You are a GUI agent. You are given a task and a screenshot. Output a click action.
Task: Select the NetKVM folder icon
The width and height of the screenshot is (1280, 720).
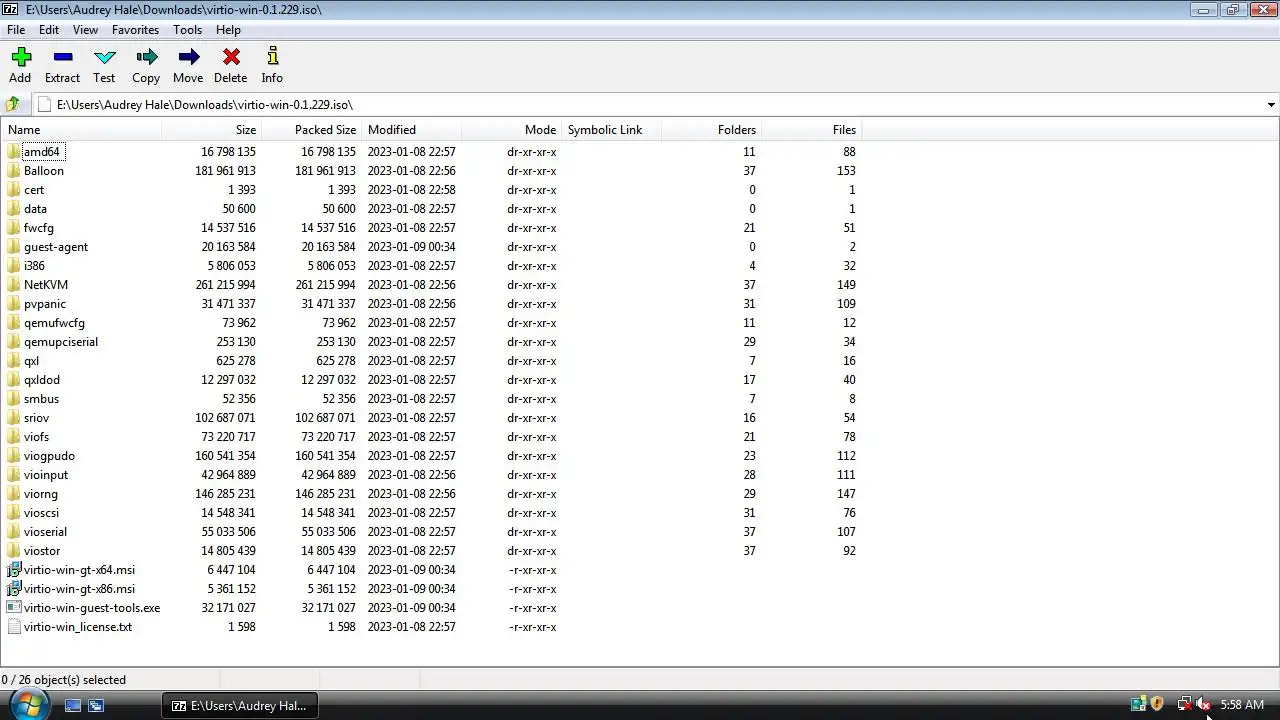point(13,285)
